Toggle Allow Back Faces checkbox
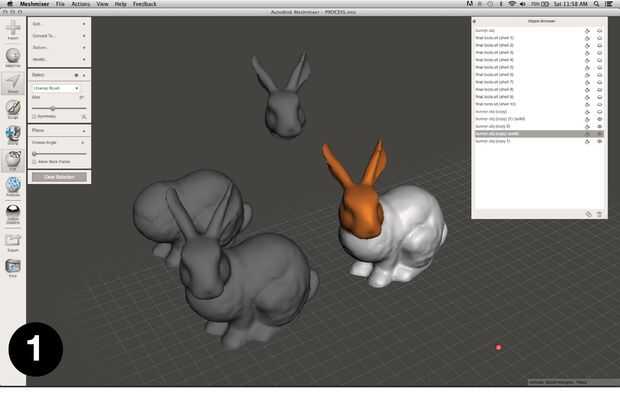 pyautogui.click(x=34, y=162)
